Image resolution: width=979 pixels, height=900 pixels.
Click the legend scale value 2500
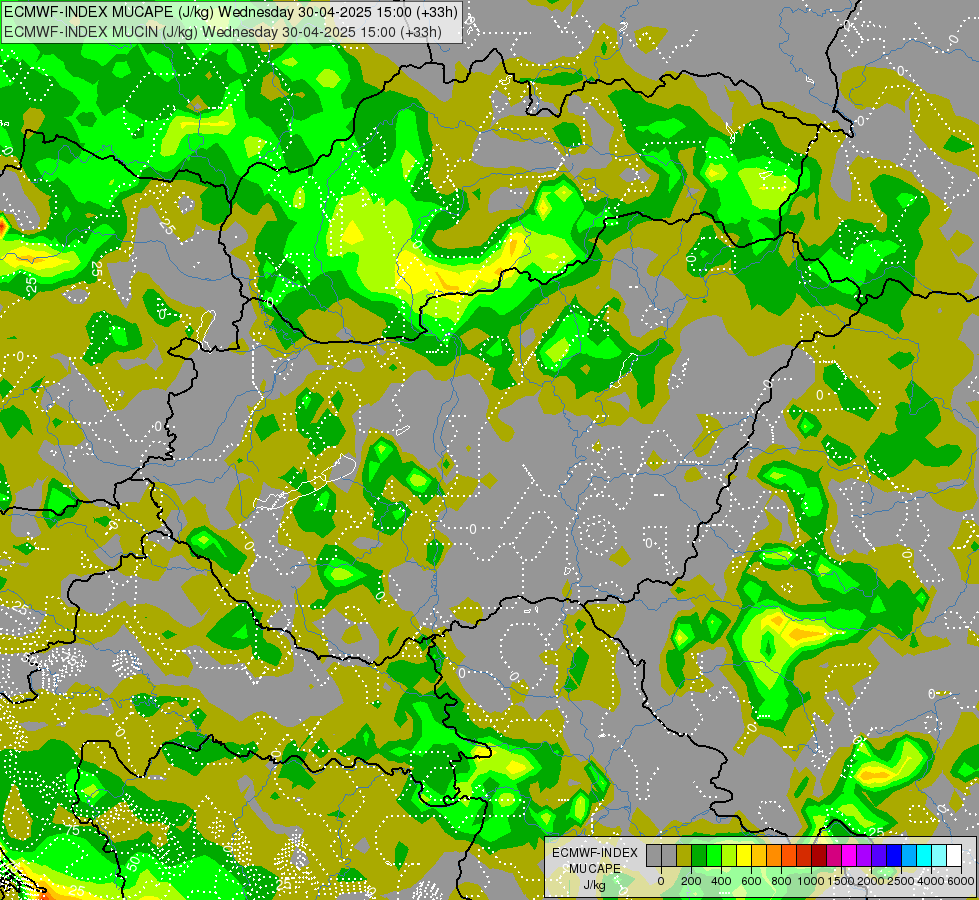(x=901, y=881)
